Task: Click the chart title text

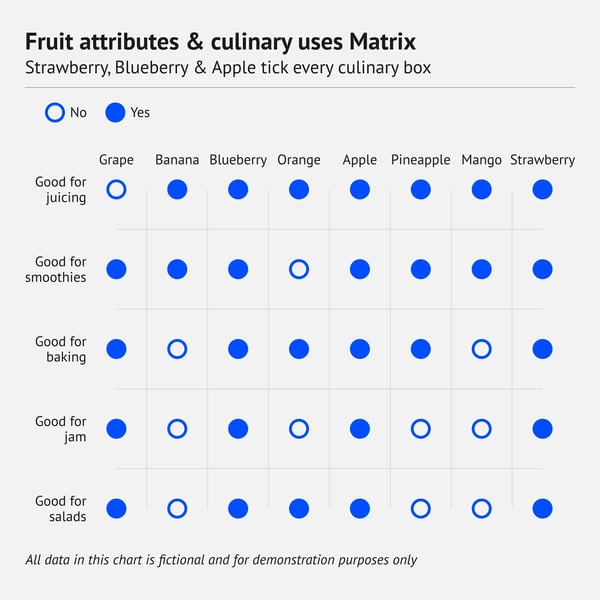Action: coord(220,42)
